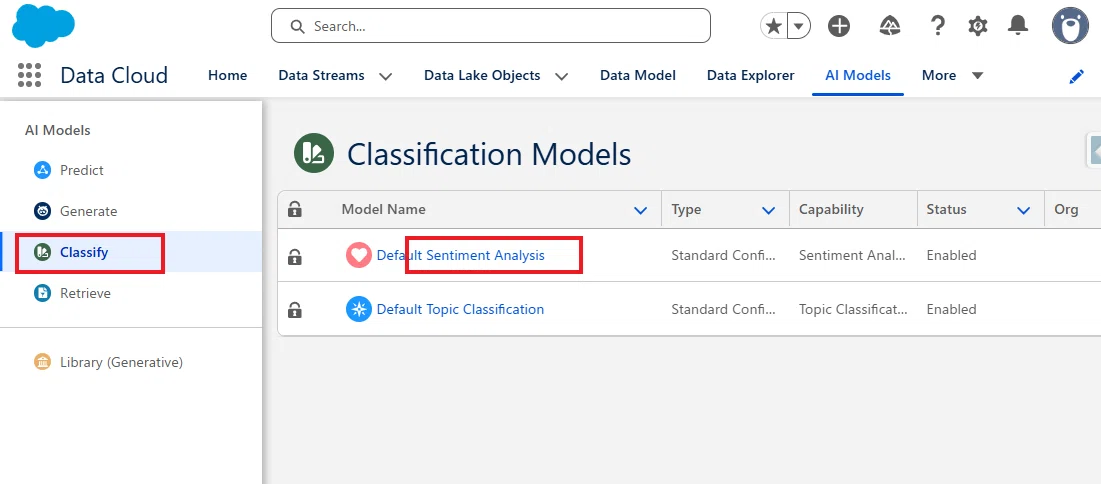Switch to the Data Explorer tab
1101x484 pixels.
(x=751, y=75)
